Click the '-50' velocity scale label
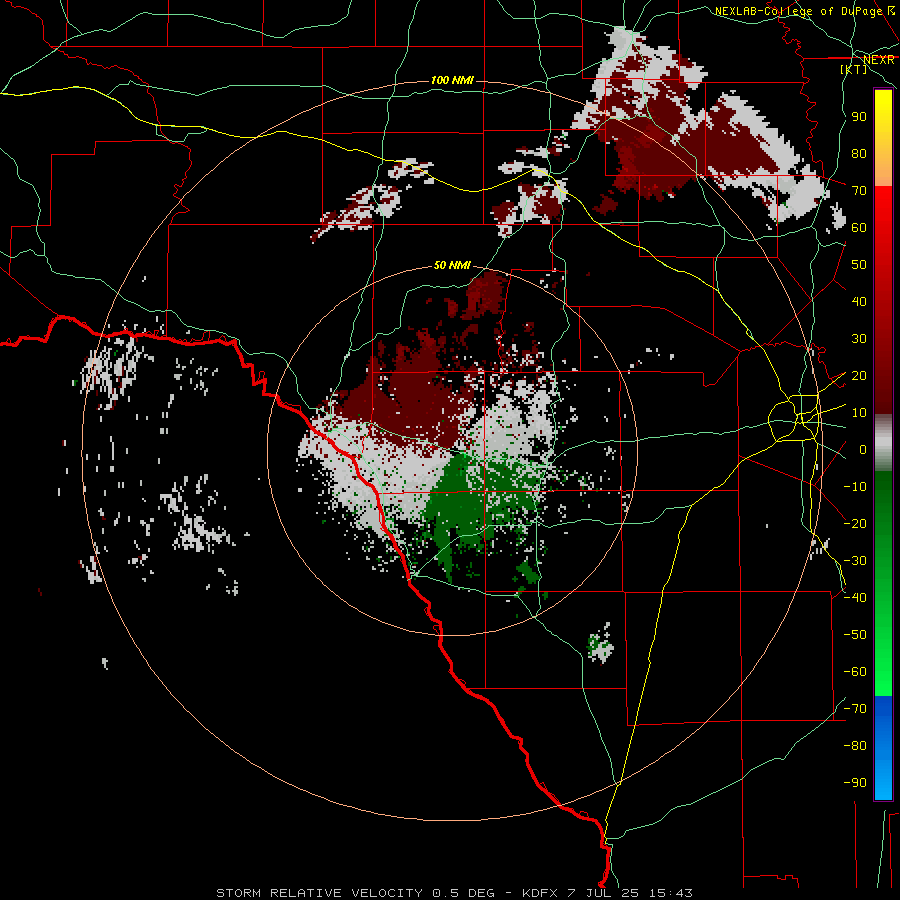The width and height of the screenshot is (900, 900). coord(855,635)
